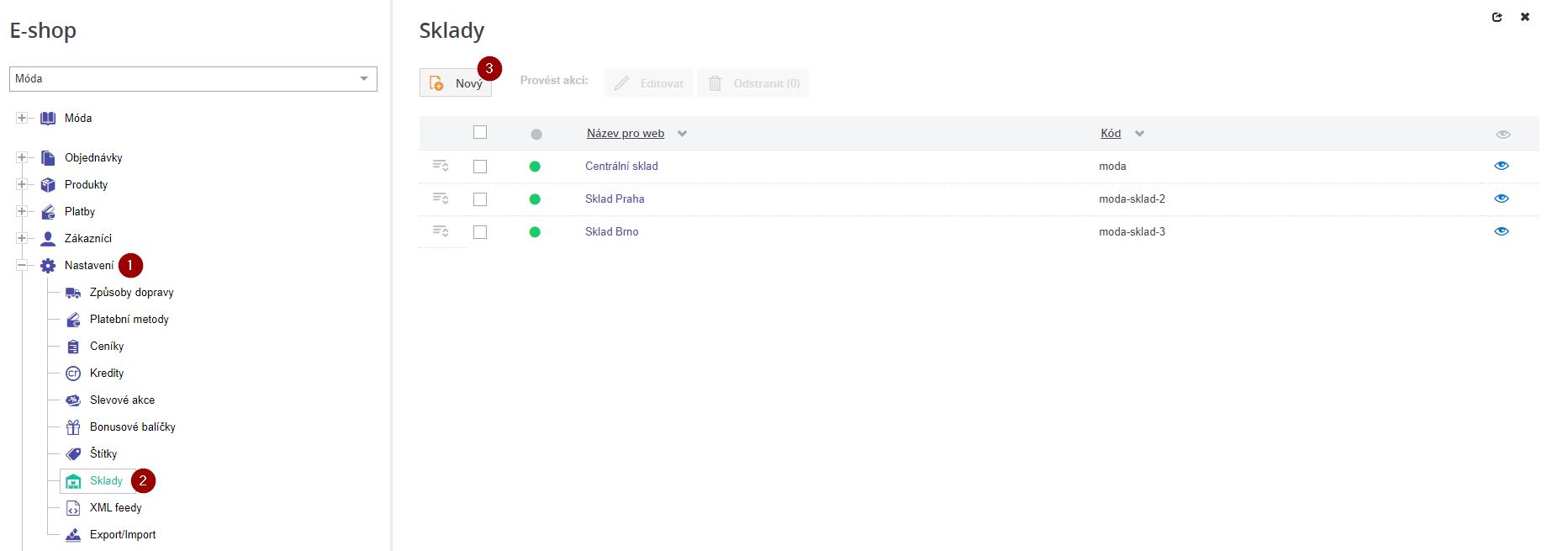Click the reorder handle for Centrální sklad
The height and width of the screenshot is (551, 1568).
(x=441, y=166)
